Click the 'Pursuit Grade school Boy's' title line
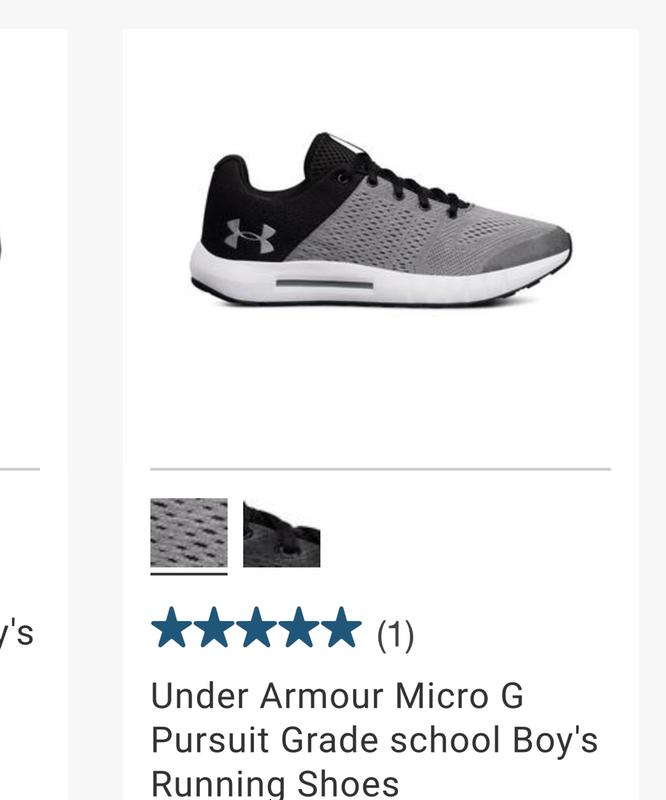Screen dimensions: 666x800 (375, 741)
